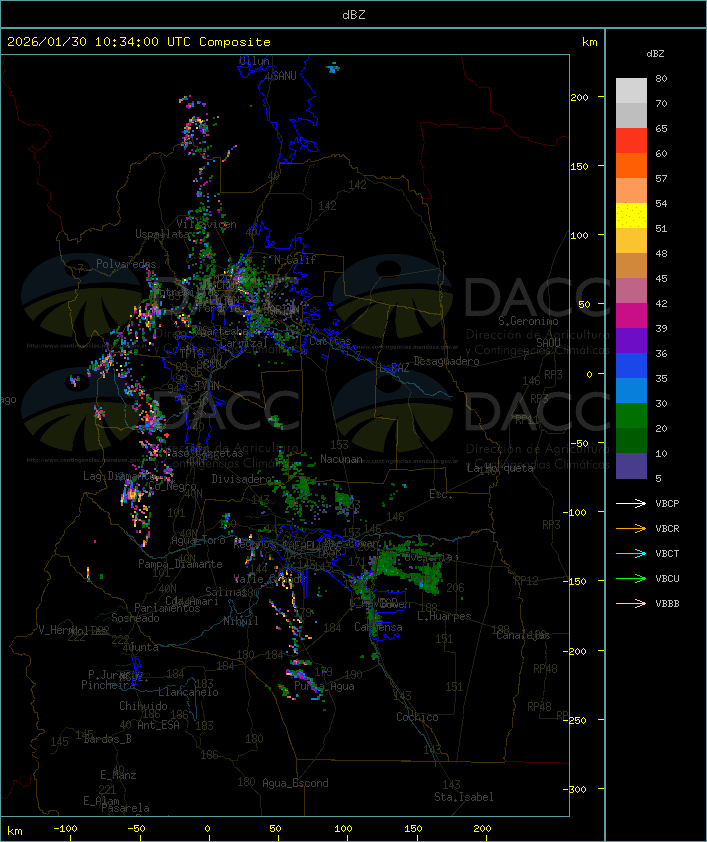This screenshot has height=842, width=707.
Task: Select the Desaguadero location label
Action: pos(446,360)
